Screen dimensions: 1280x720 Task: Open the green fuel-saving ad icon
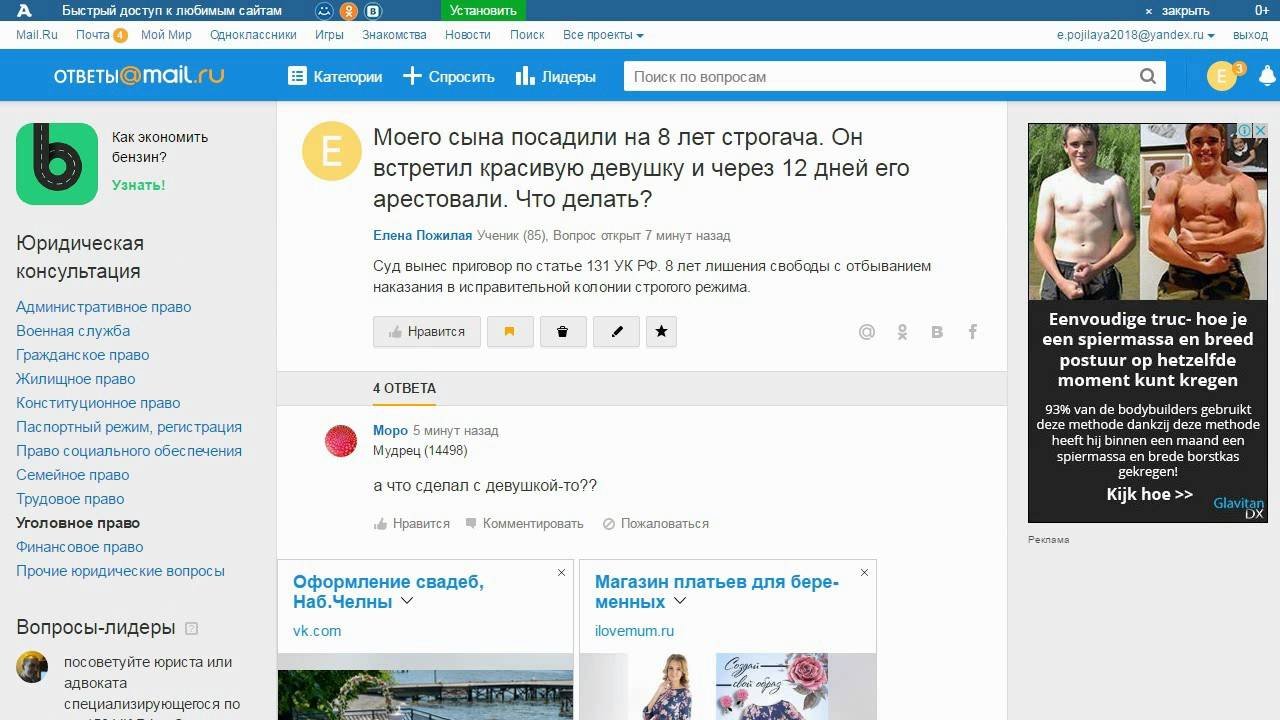click(x=57, y=164)
